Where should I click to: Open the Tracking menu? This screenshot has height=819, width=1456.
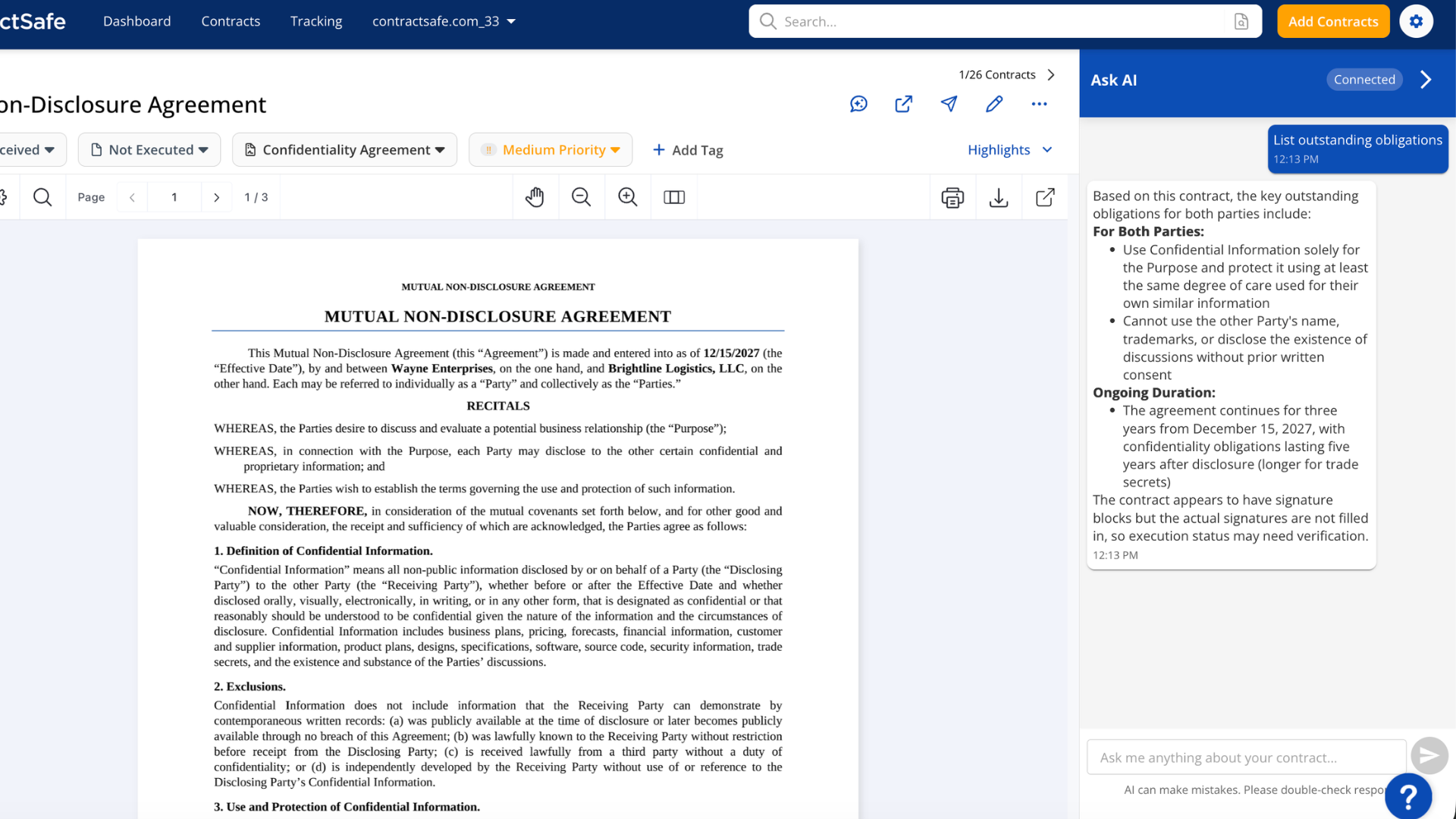click(316, 21)
